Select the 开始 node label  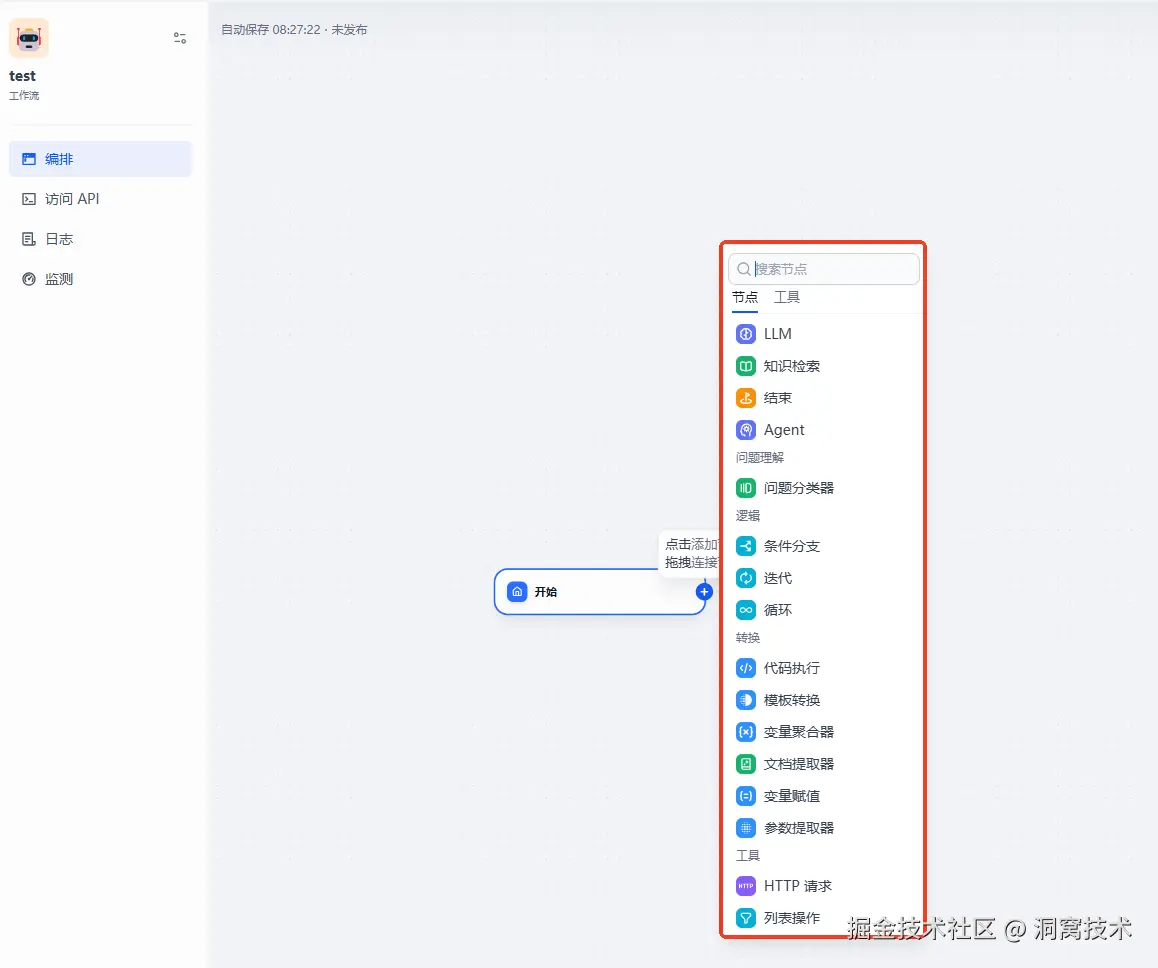click(546, 591)
